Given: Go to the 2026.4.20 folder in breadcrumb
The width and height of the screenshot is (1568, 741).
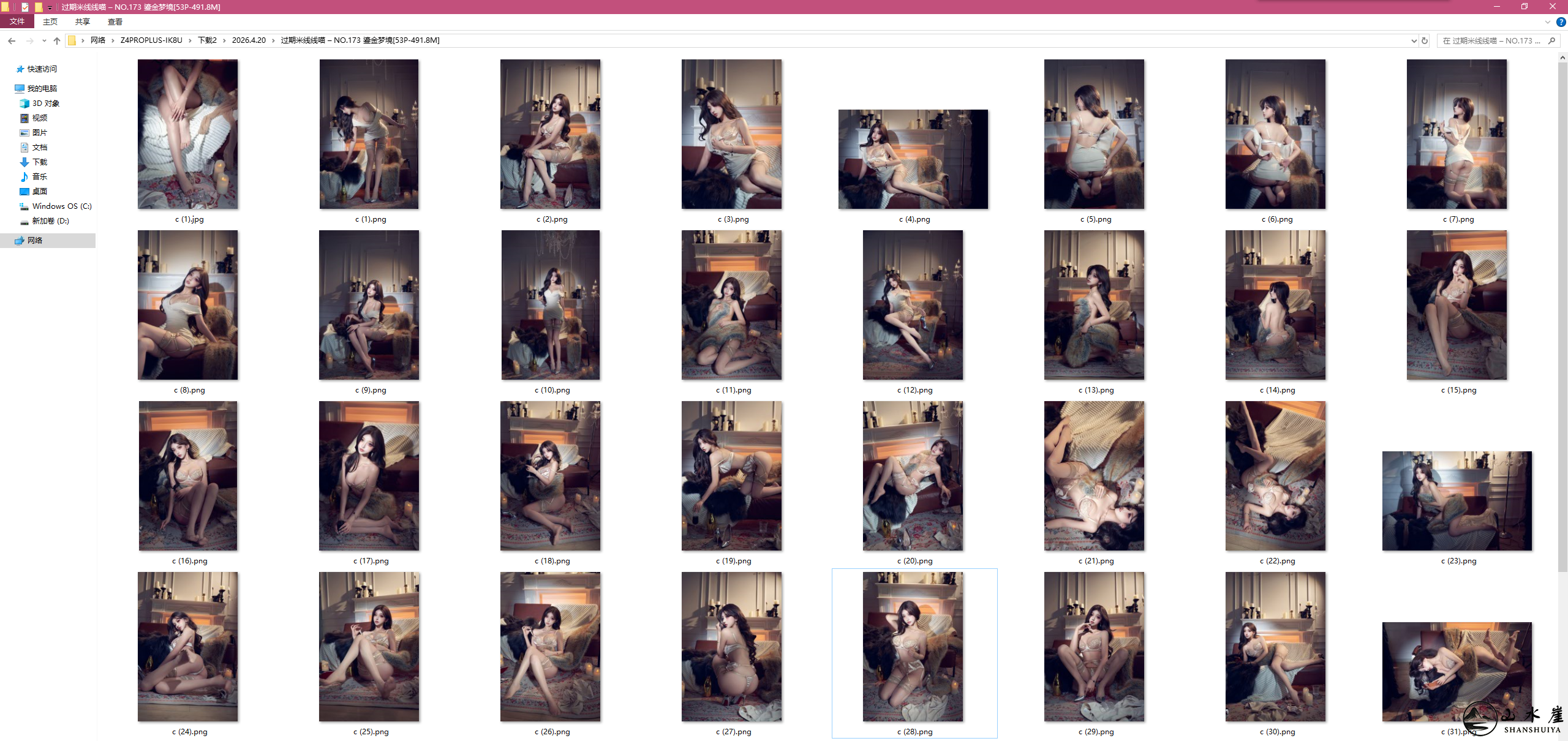Looking at the screenshot, I should 249,40.
